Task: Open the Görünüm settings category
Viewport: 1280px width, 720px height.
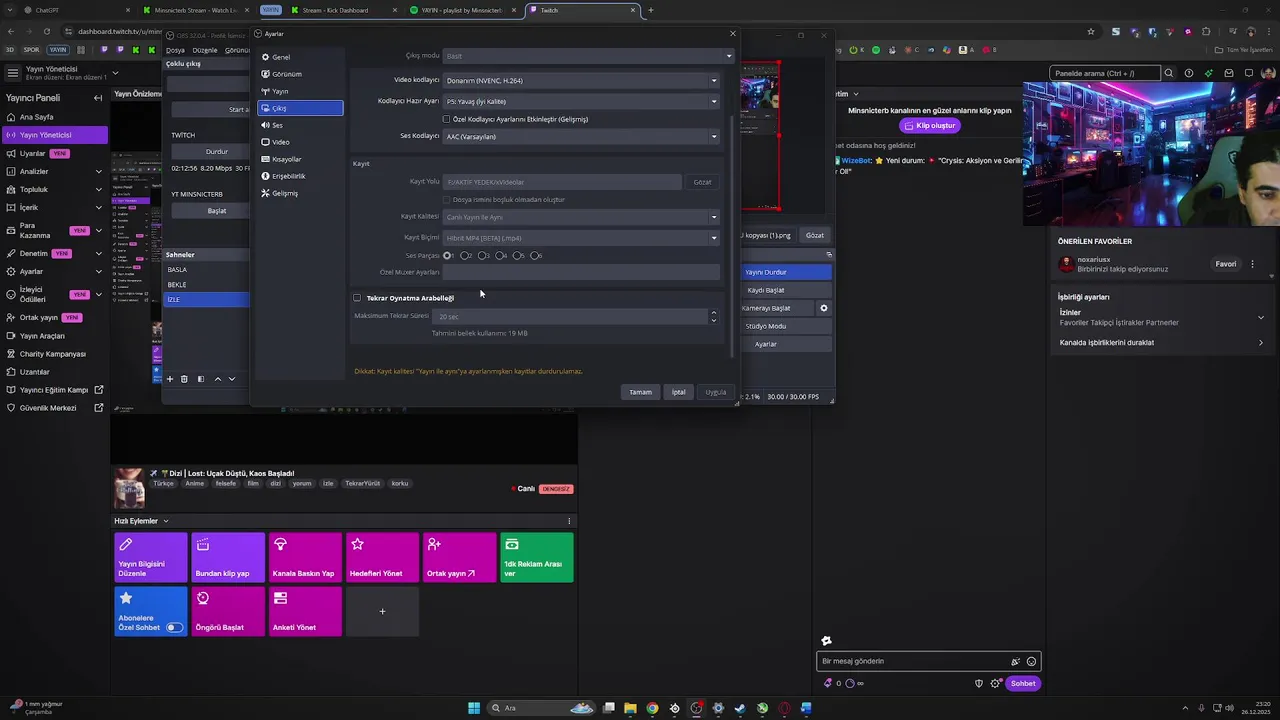Action: [x=300, y=74]
